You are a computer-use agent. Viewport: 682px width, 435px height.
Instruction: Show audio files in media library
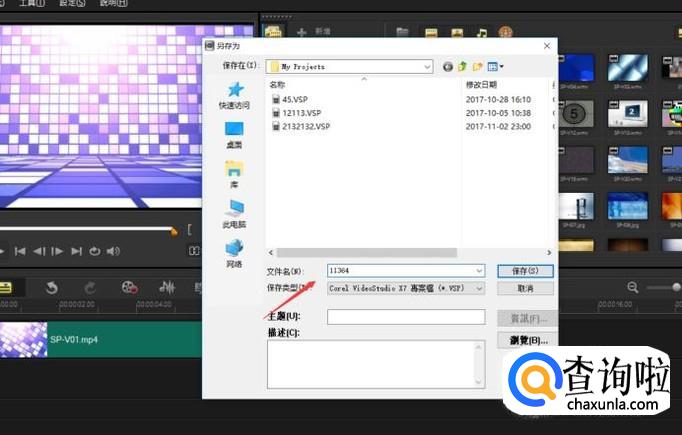[x=482, y=34]
